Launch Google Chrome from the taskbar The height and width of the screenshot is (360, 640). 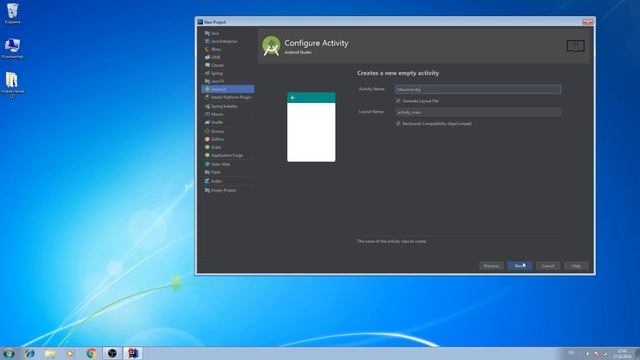pyautogui.click(x=91, y=353)
